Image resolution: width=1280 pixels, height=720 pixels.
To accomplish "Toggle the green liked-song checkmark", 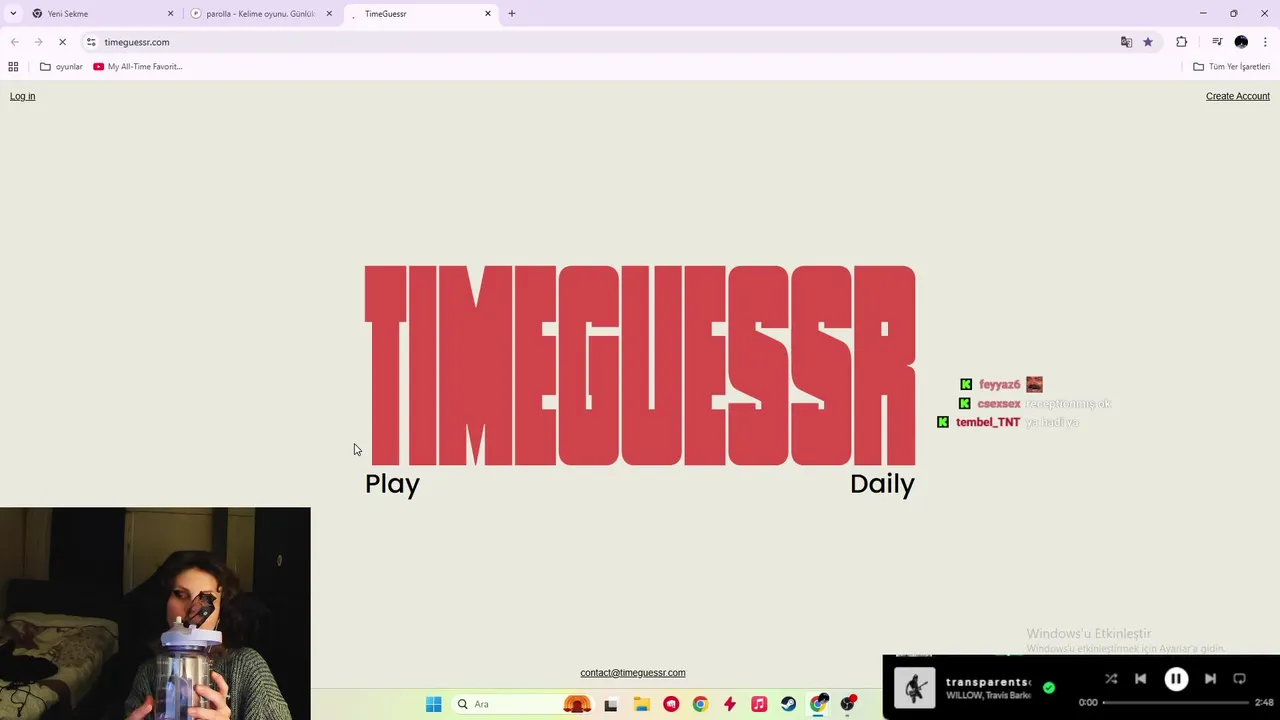I will tap(1048, 688).
